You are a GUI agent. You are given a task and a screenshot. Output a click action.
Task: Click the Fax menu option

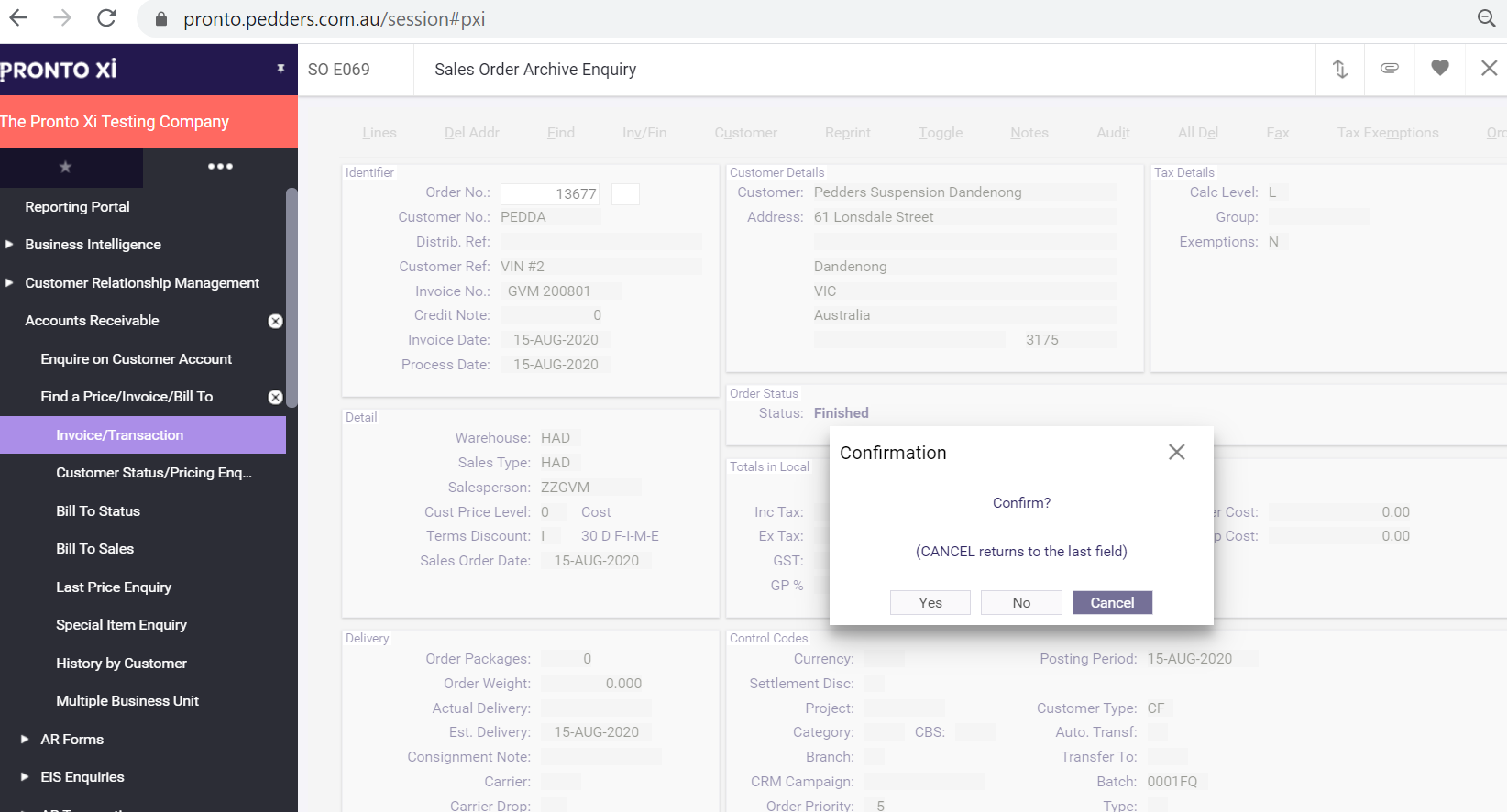(1278, 133)
